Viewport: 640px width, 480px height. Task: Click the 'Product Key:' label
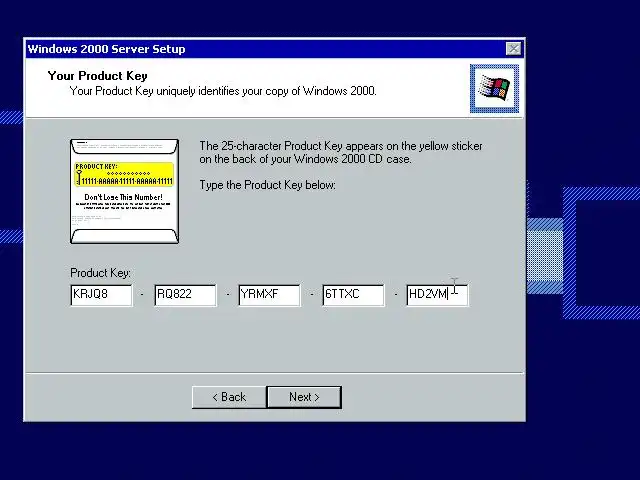(x=100, y=273)
